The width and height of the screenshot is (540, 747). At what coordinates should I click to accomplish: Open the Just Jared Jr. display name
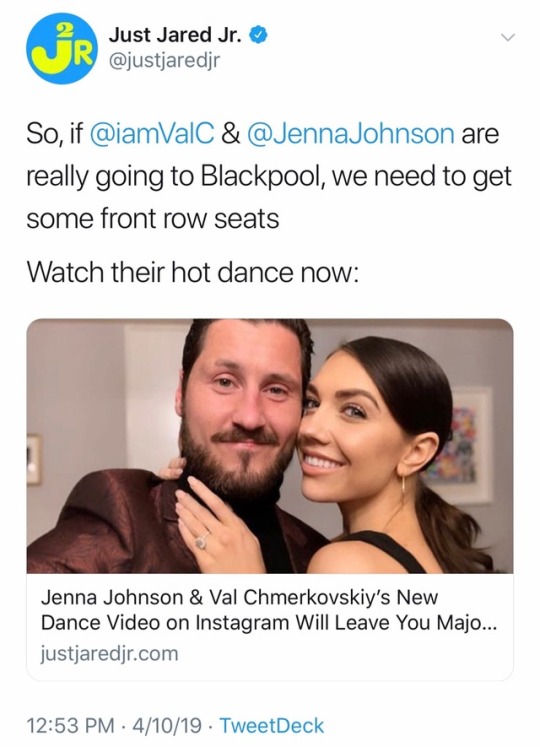176,36
